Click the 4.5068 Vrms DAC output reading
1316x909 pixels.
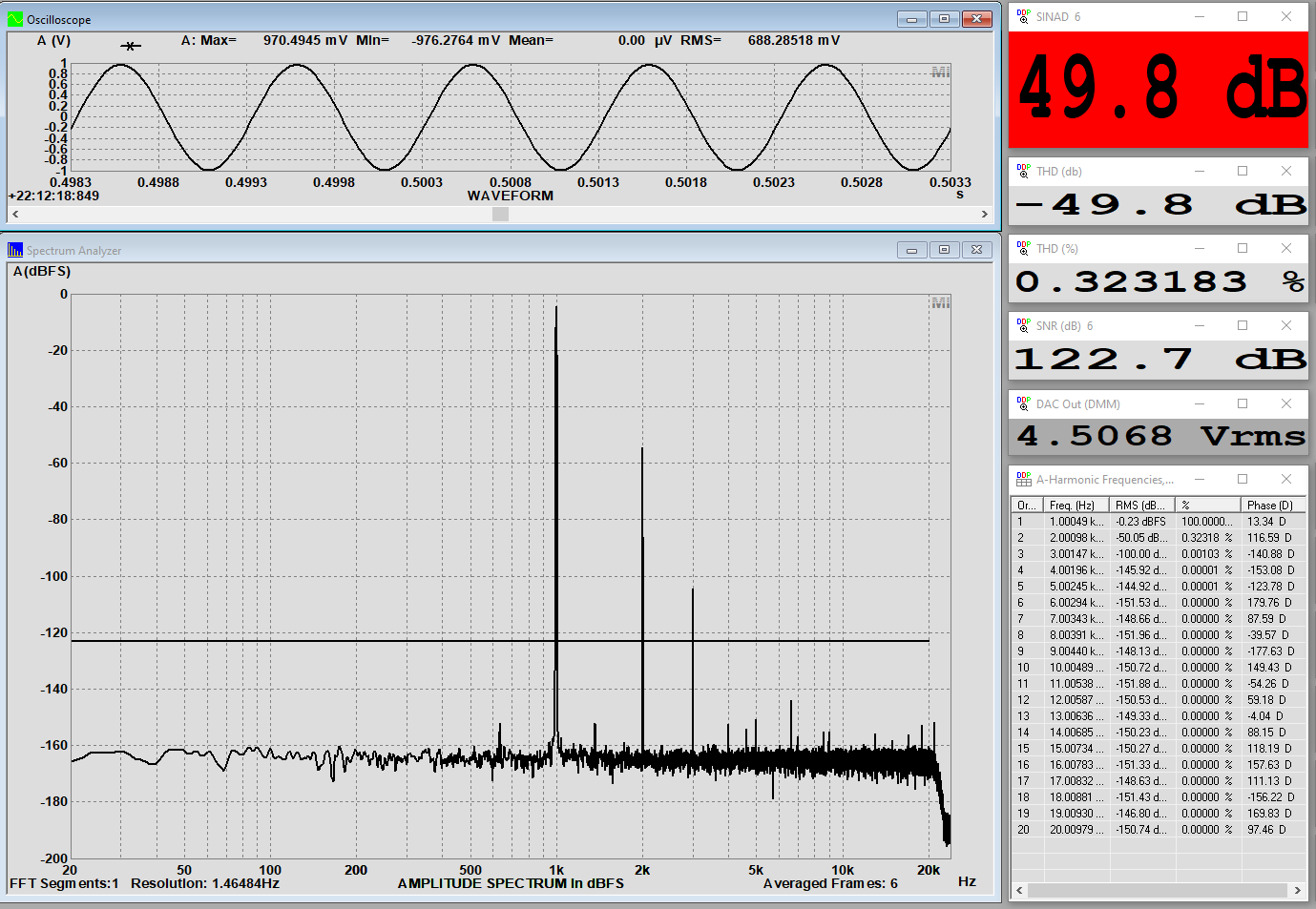[1160, 436]
